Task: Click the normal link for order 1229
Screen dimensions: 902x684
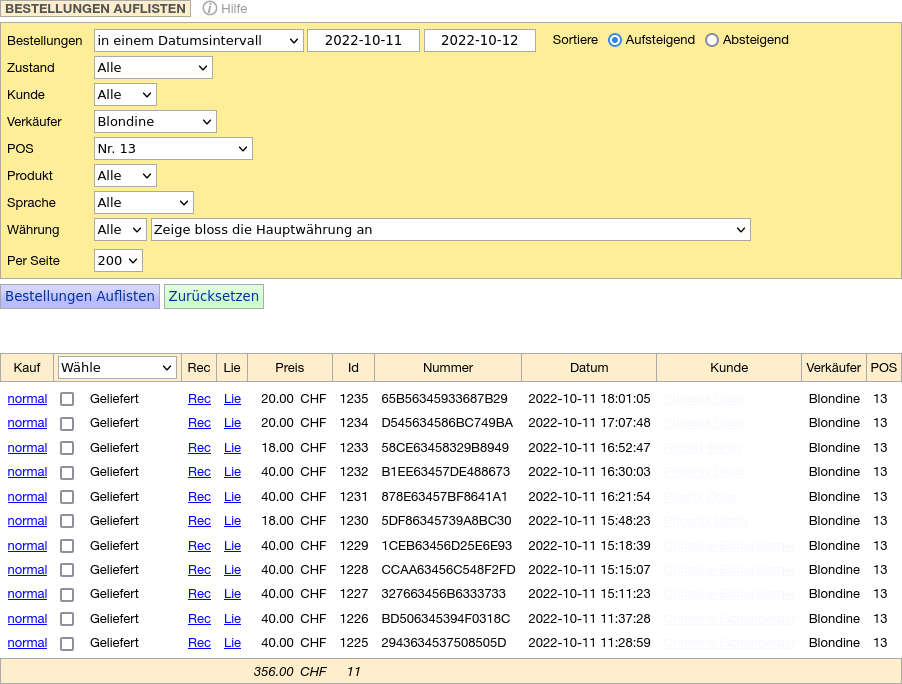Action: point(27,546)
